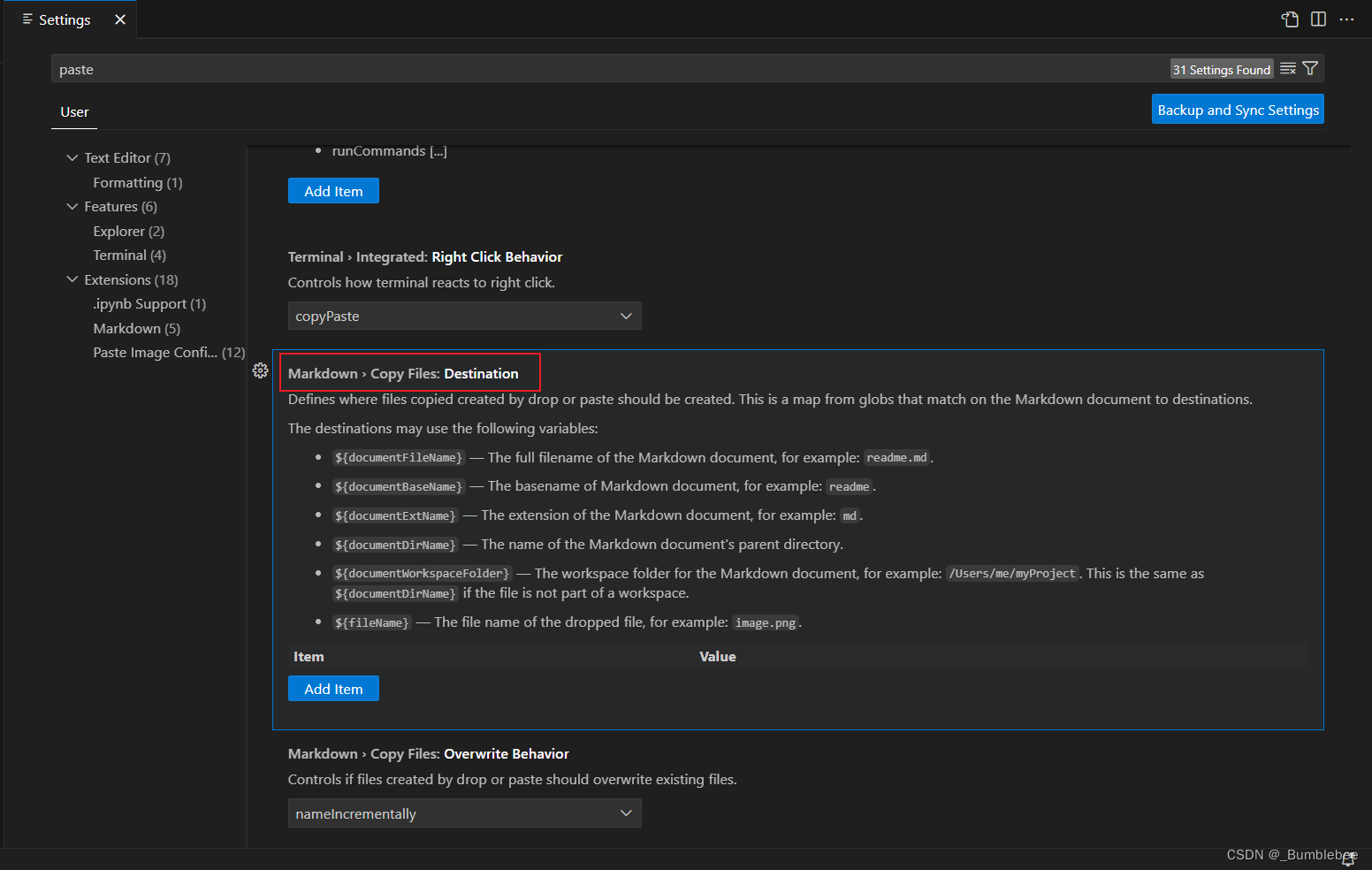Viewport: 1372px width, 870px height.
Task: Open the Right Click Behavior copyPaste dropdown
Action: pos(464,316)
